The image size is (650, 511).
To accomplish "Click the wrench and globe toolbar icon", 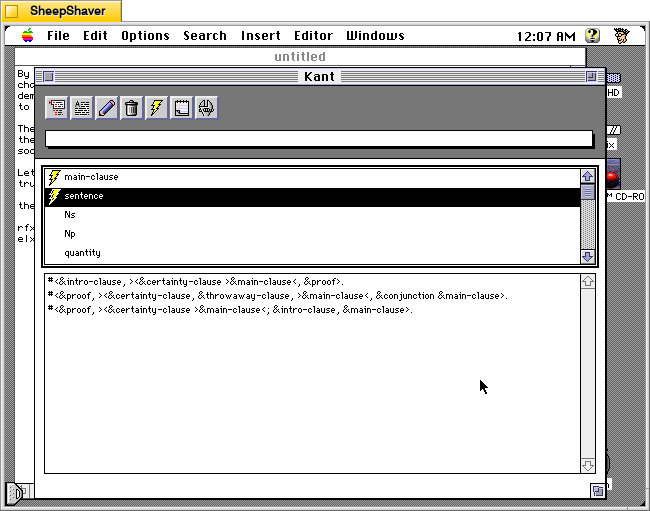I will tap(206, 108).
